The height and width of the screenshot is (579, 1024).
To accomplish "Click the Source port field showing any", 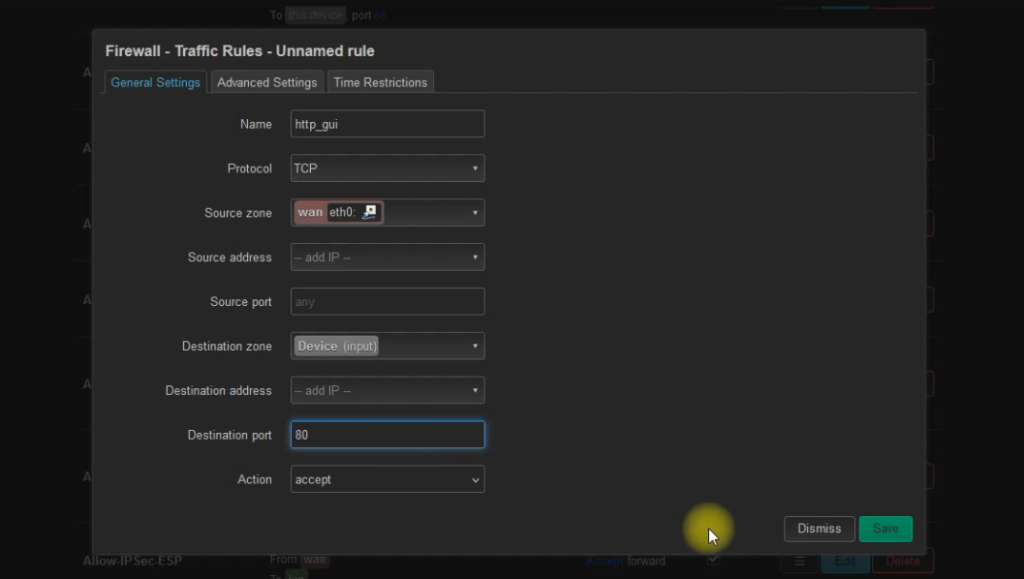I will [x=387, y=301].
